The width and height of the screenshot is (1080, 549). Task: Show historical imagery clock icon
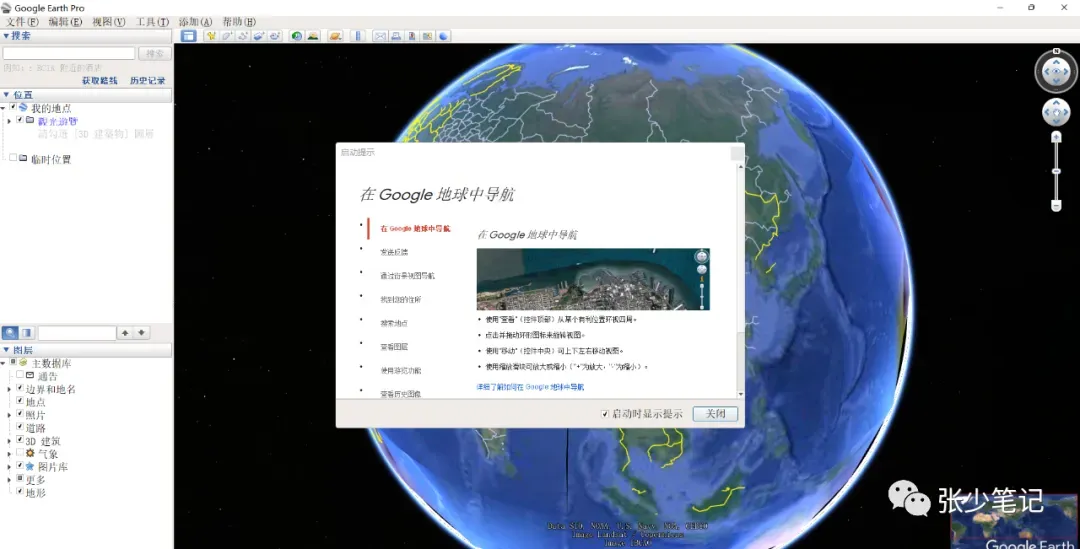pos(297,36)
